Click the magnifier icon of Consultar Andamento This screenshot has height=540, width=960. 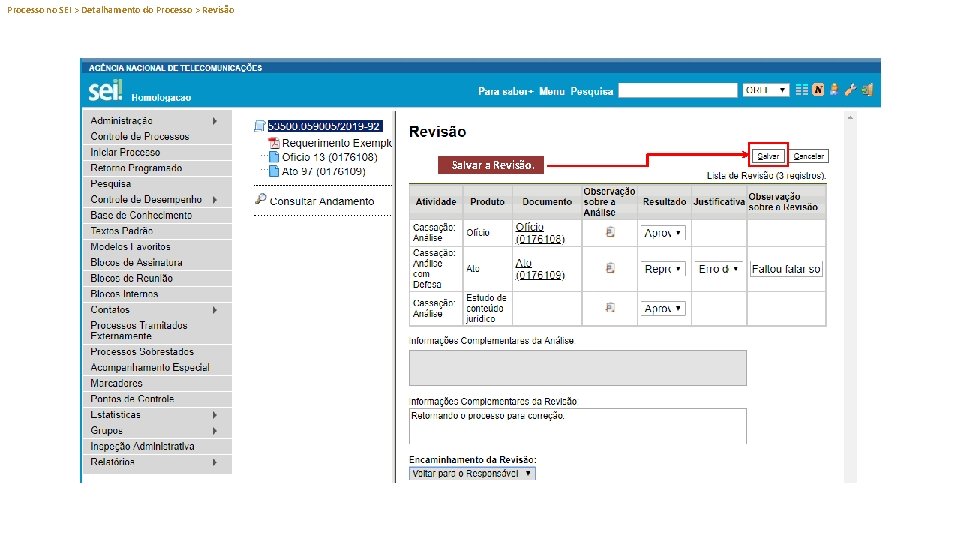pyautogui.click(x=261, y=199)
